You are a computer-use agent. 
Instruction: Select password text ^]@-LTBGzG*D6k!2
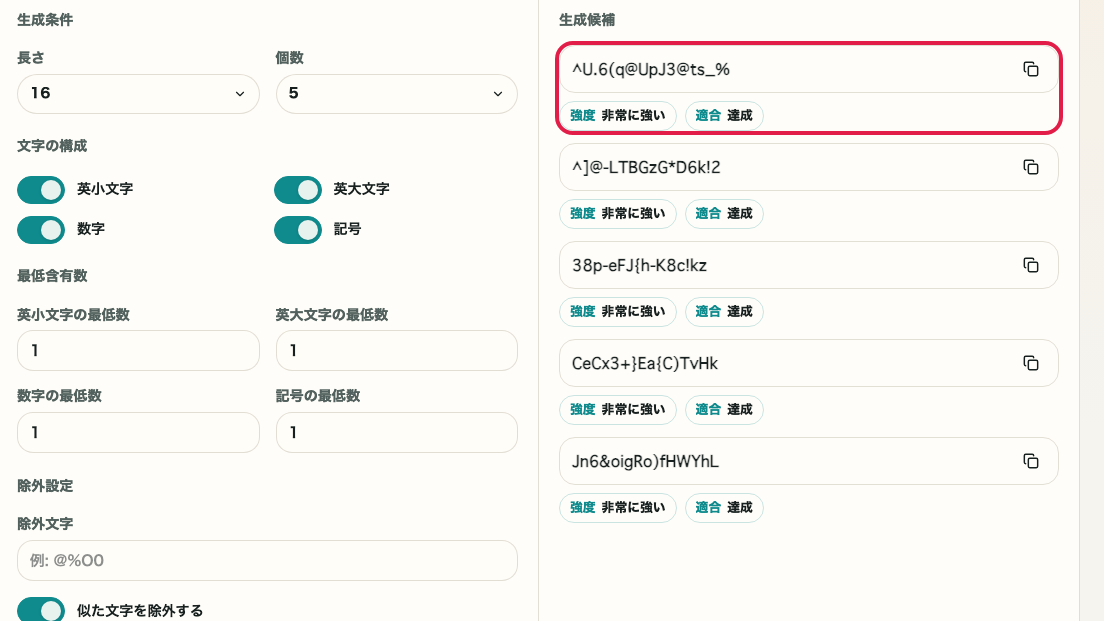pos(646,167)
